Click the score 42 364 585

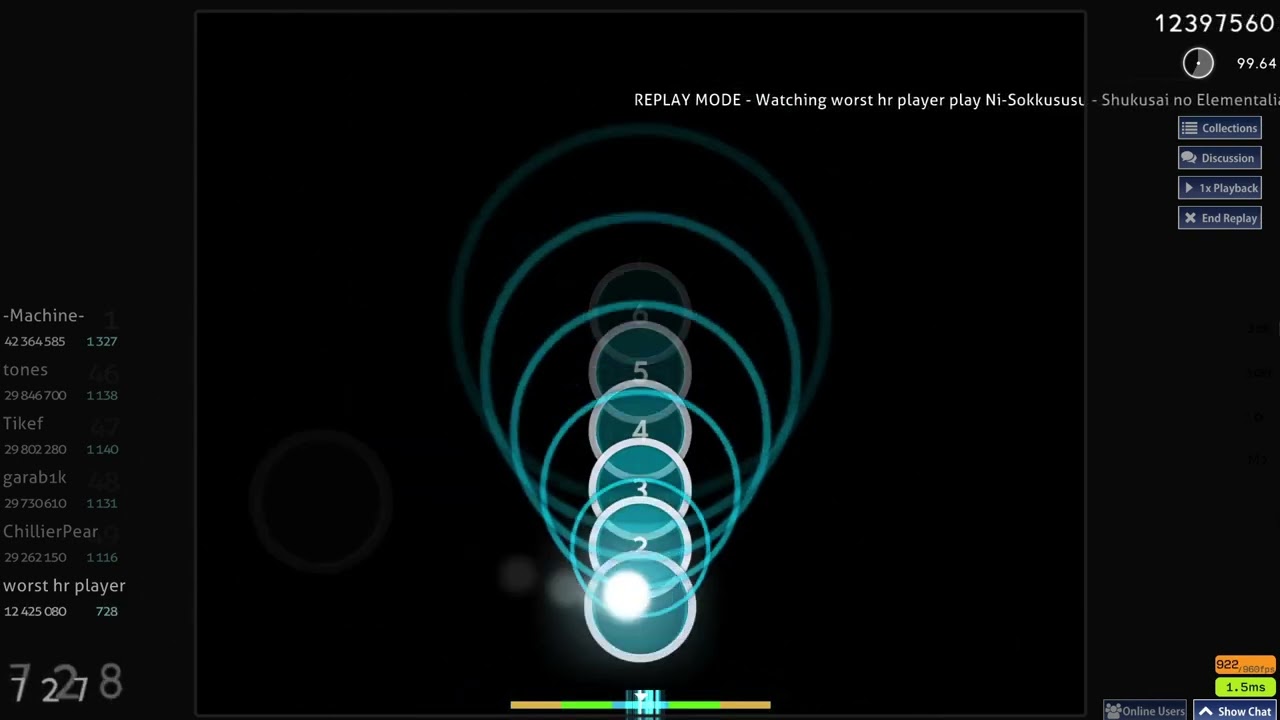click(35, 342)
